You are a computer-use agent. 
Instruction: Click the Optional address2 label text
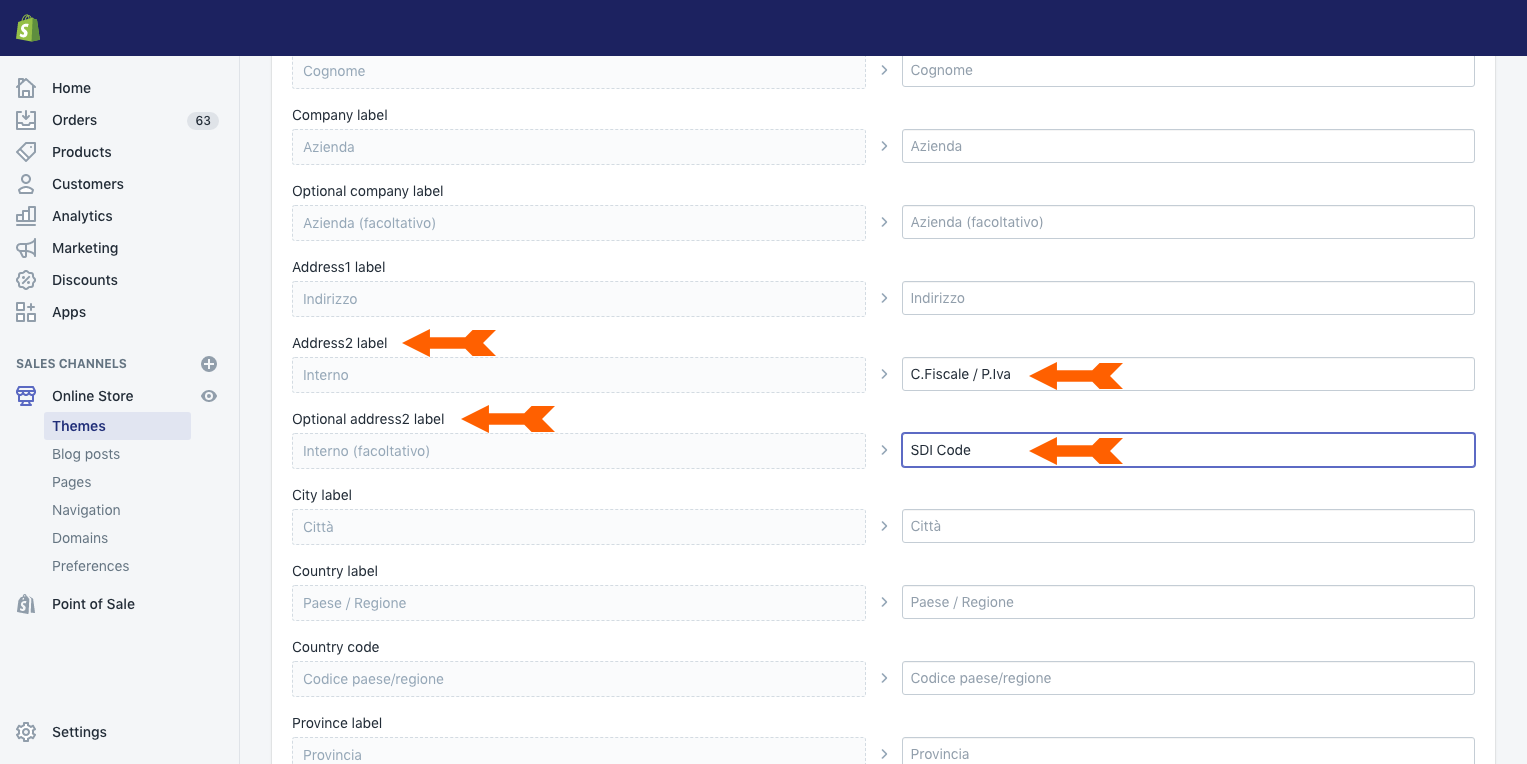pos(368,419)
